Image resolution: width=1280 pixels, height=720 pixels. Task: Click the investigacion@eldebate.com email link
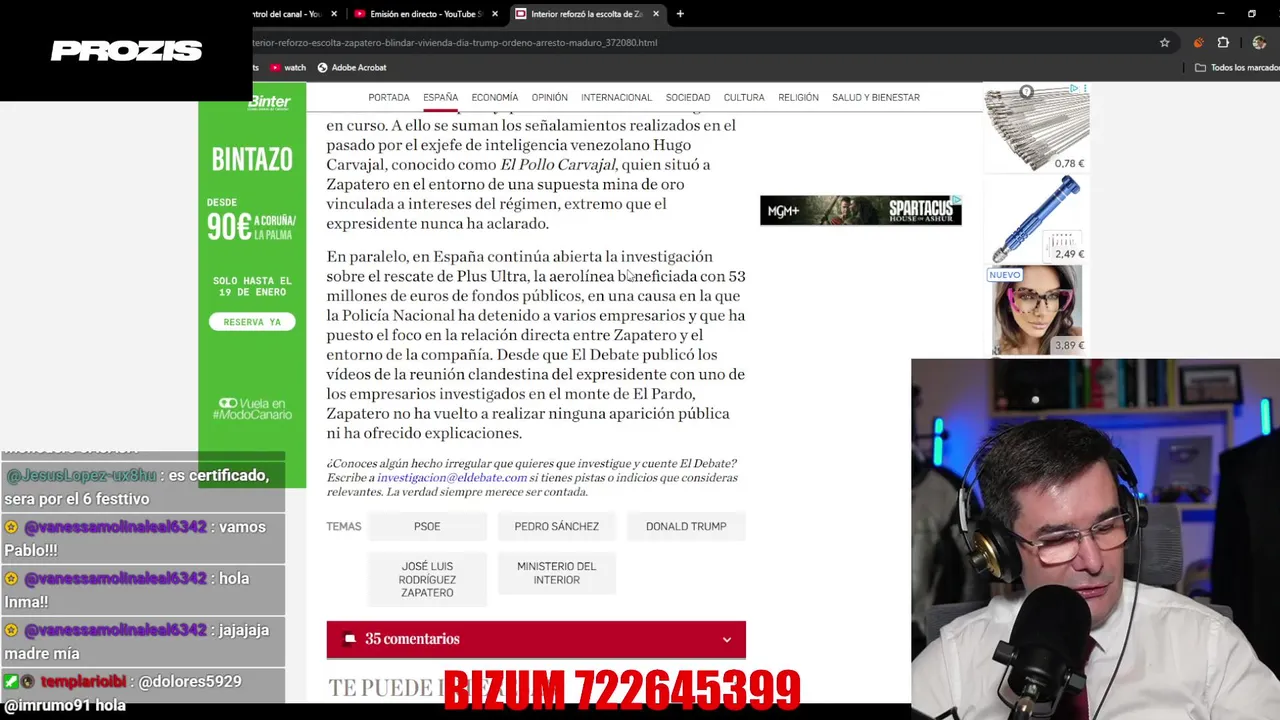[x=452, y=478]
